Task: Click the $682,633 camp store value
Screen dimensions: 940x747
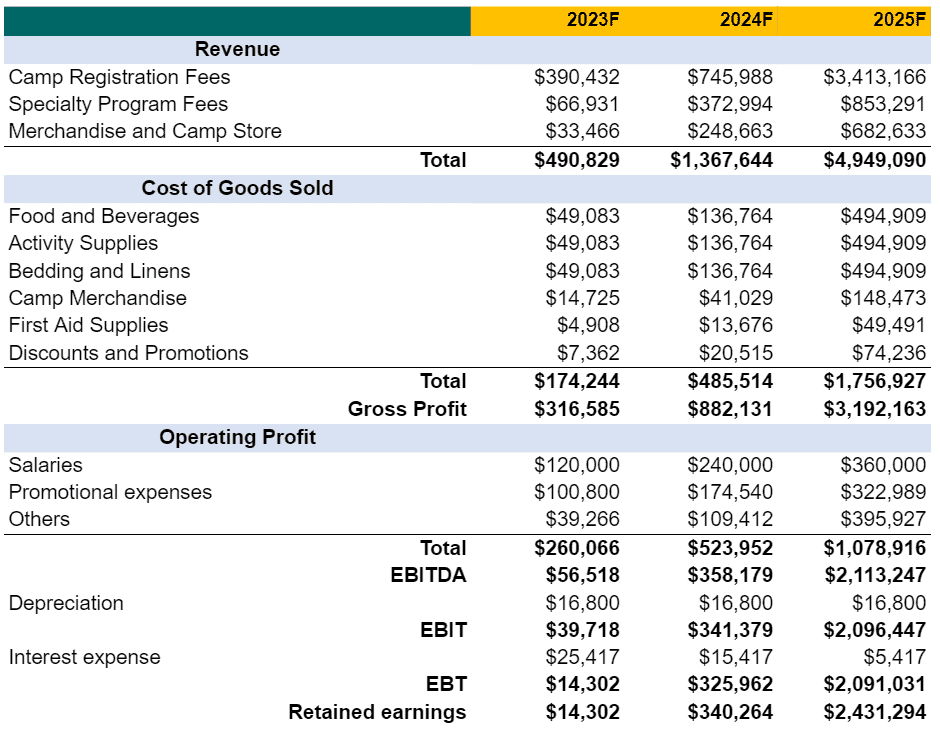Action: 883,131
